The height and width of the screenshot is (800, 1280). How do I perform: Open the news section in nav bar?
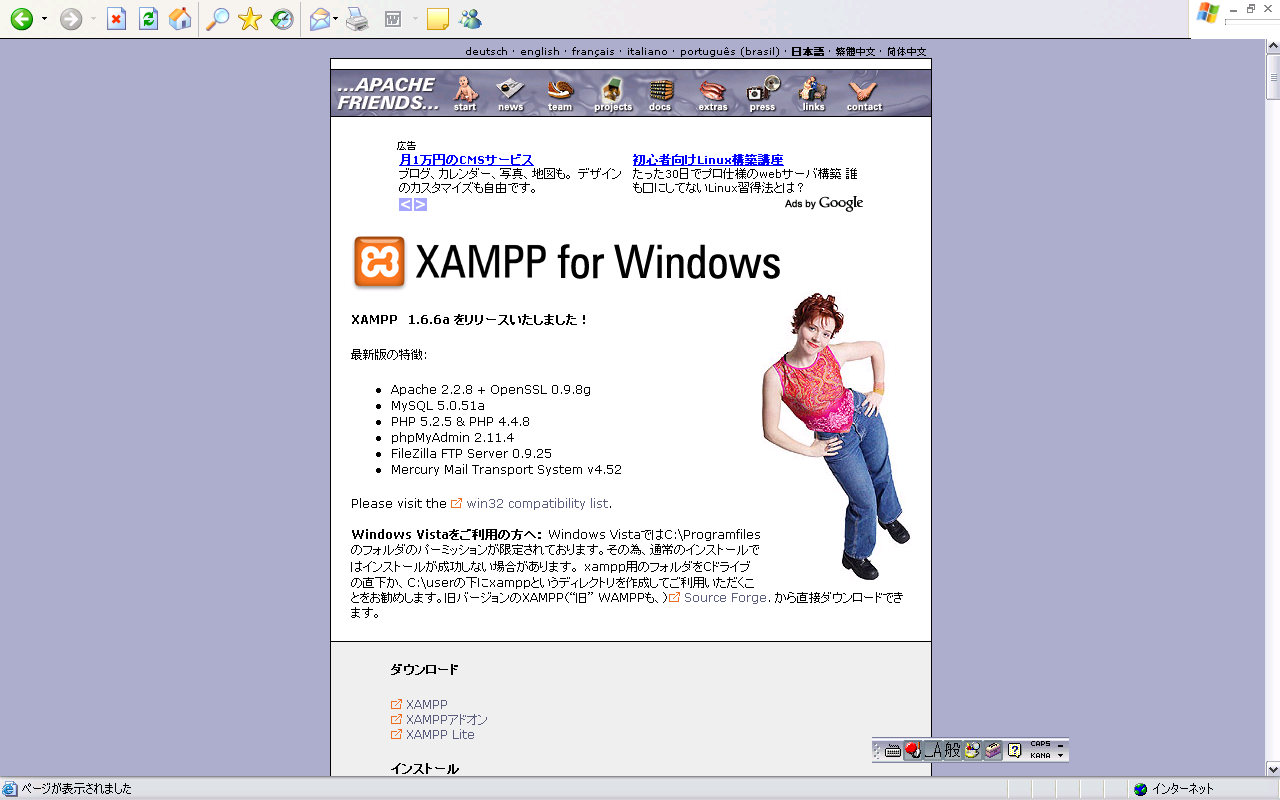pyautogui.click(x=511, y=93)
